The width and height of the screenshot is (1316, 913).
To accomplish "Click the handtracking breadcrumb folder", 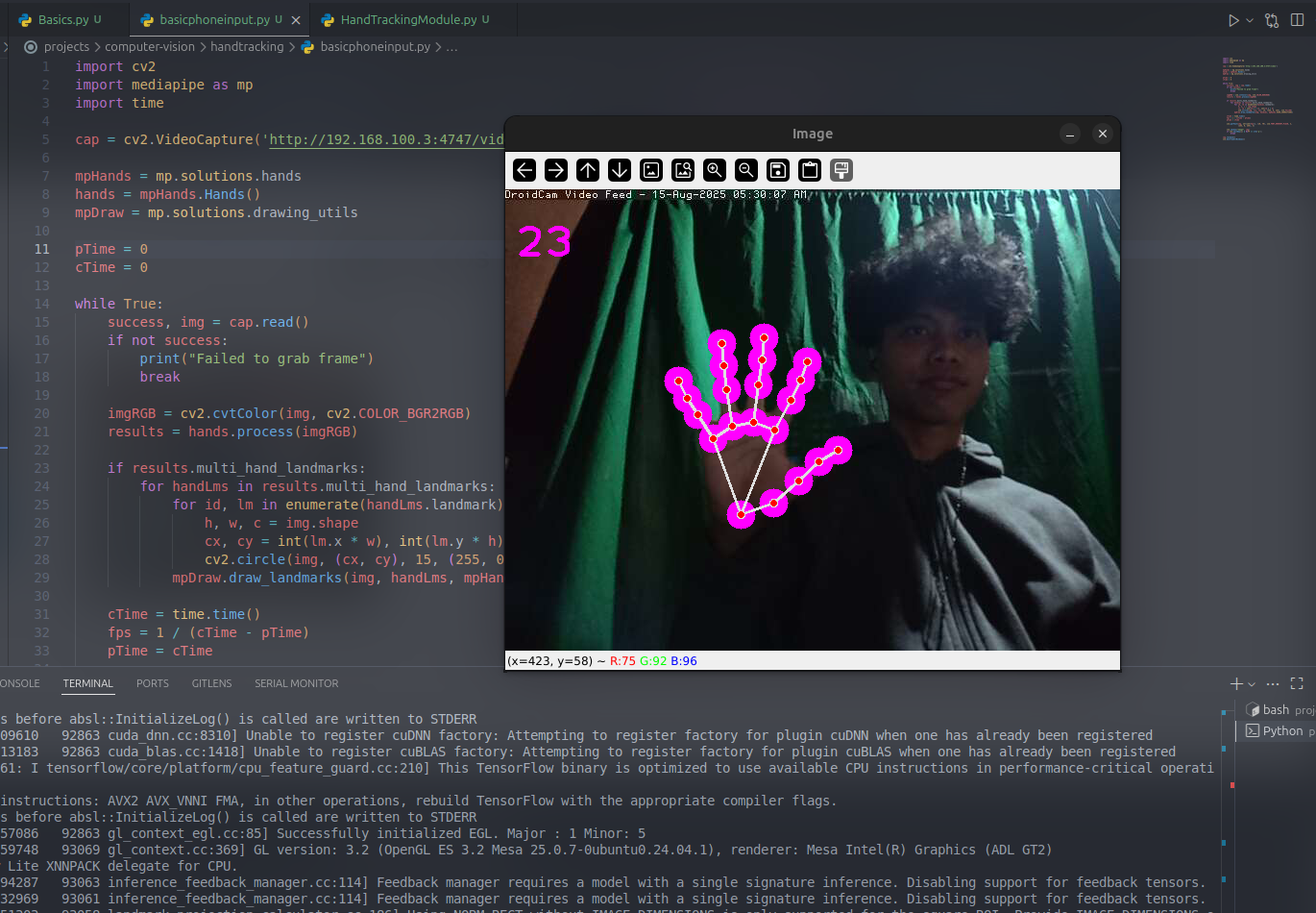I will click(247, 46).
